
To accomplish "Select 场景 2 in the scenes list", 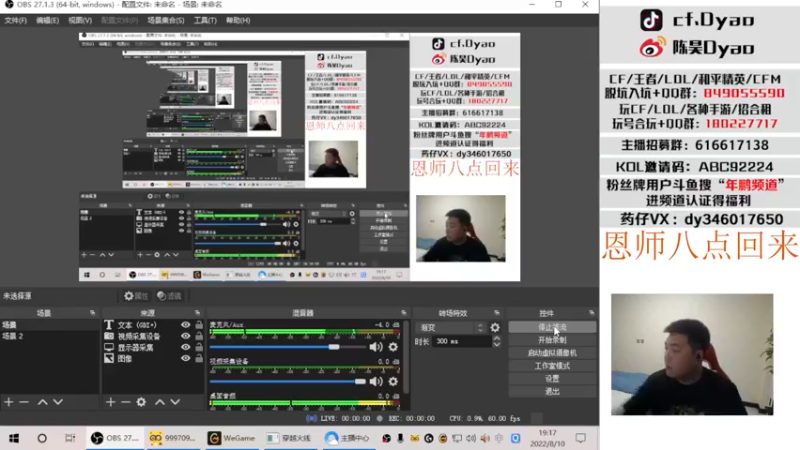I will [x=49, y=336].
